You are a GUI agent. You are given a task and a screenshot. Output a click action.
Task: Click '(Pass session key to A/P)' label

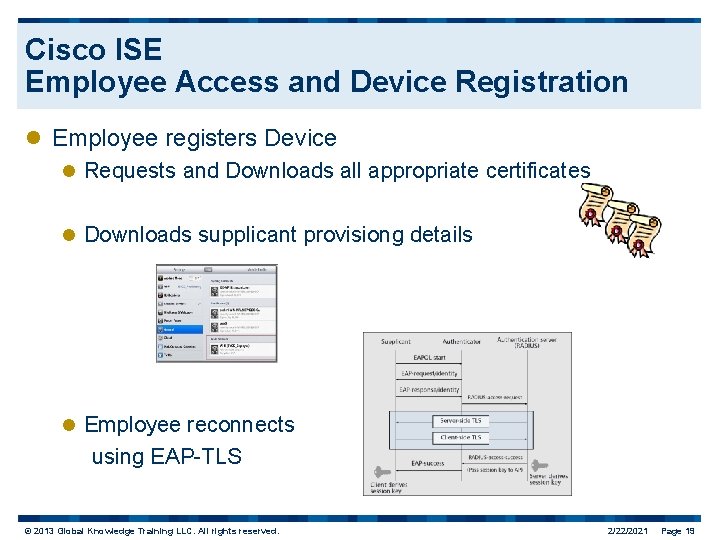click(495, 470)
